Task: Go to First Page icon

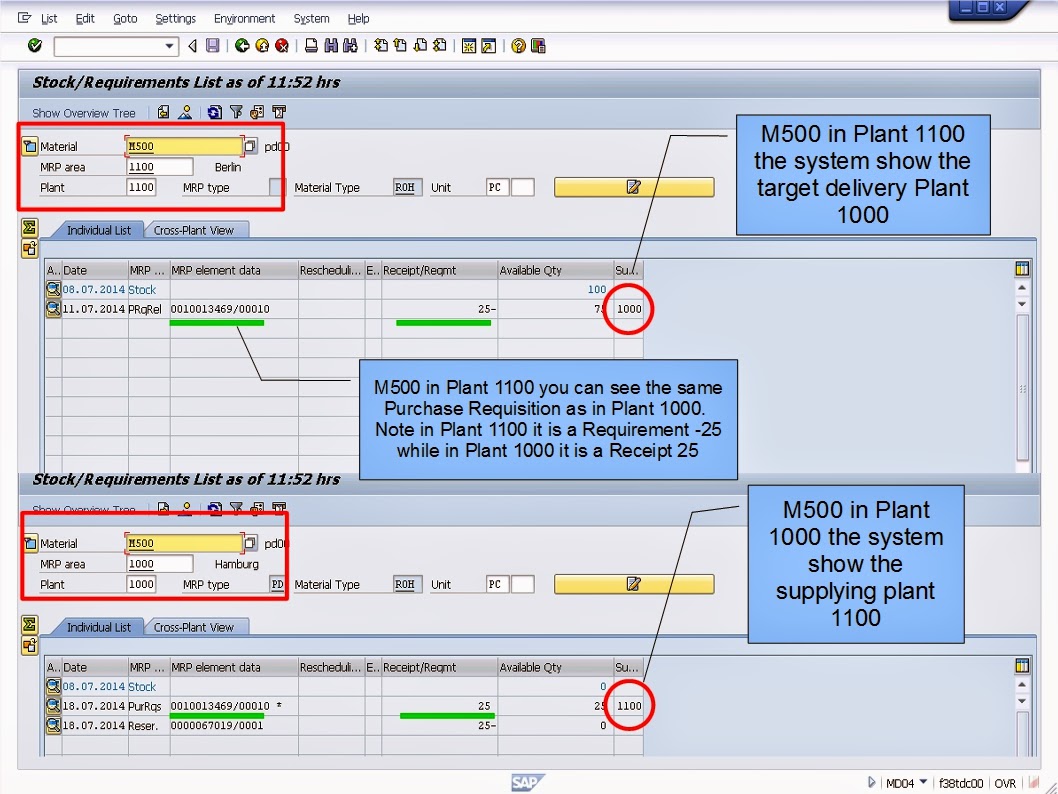Action: [381, 45]
